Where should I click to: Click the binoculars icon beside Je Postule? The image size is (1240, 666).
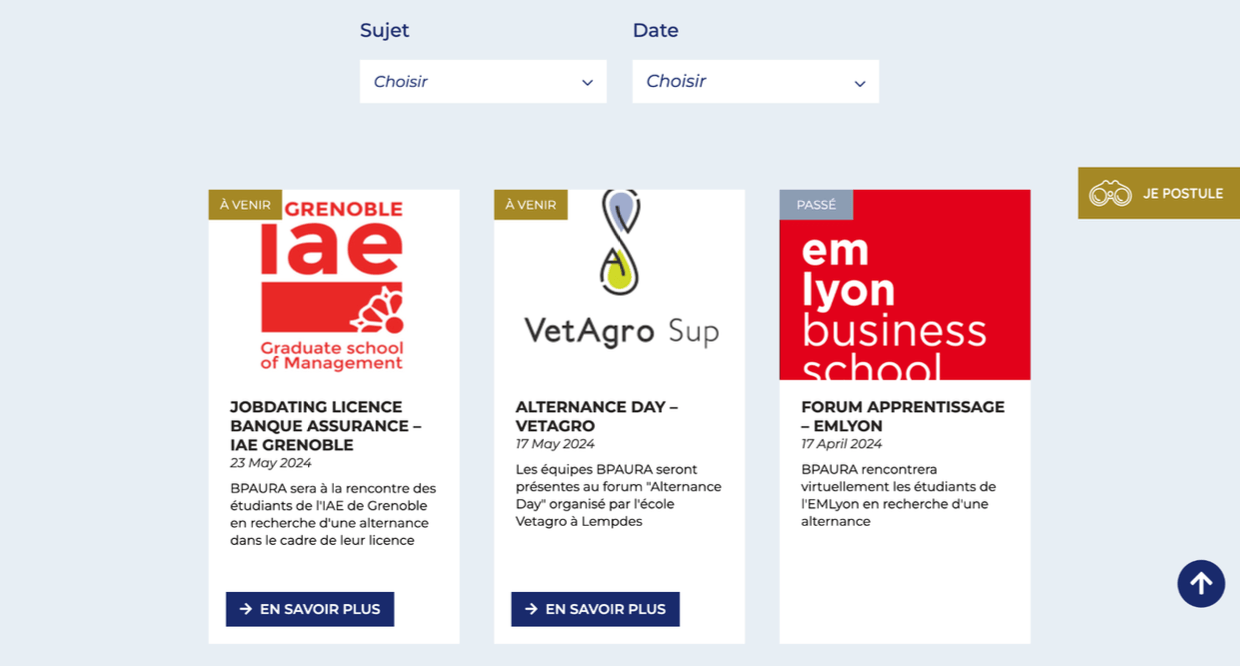coord(1110,193)
